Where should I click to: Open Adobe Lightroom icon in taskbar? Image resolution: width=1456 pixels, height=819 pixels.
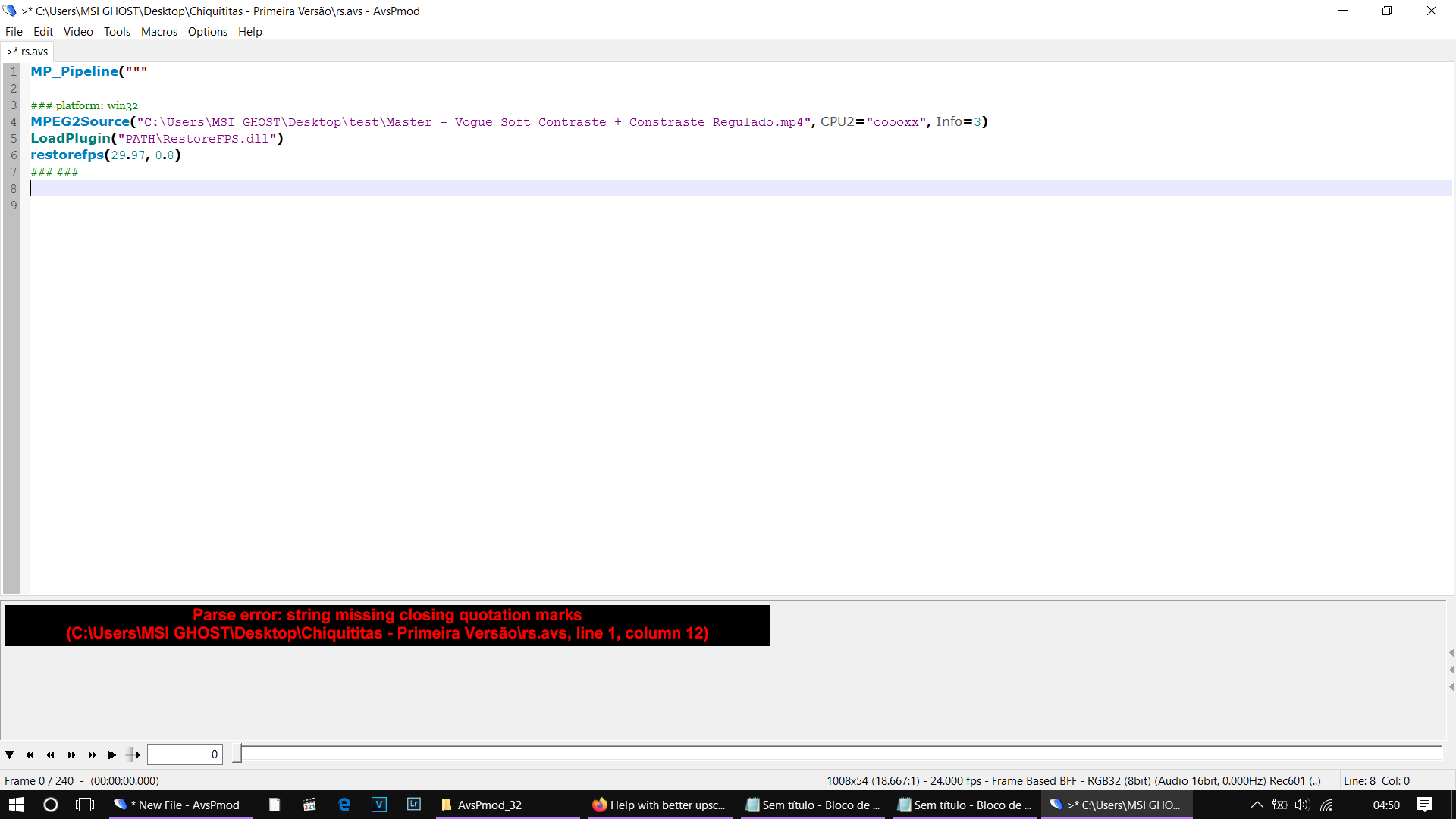(414, 805)
